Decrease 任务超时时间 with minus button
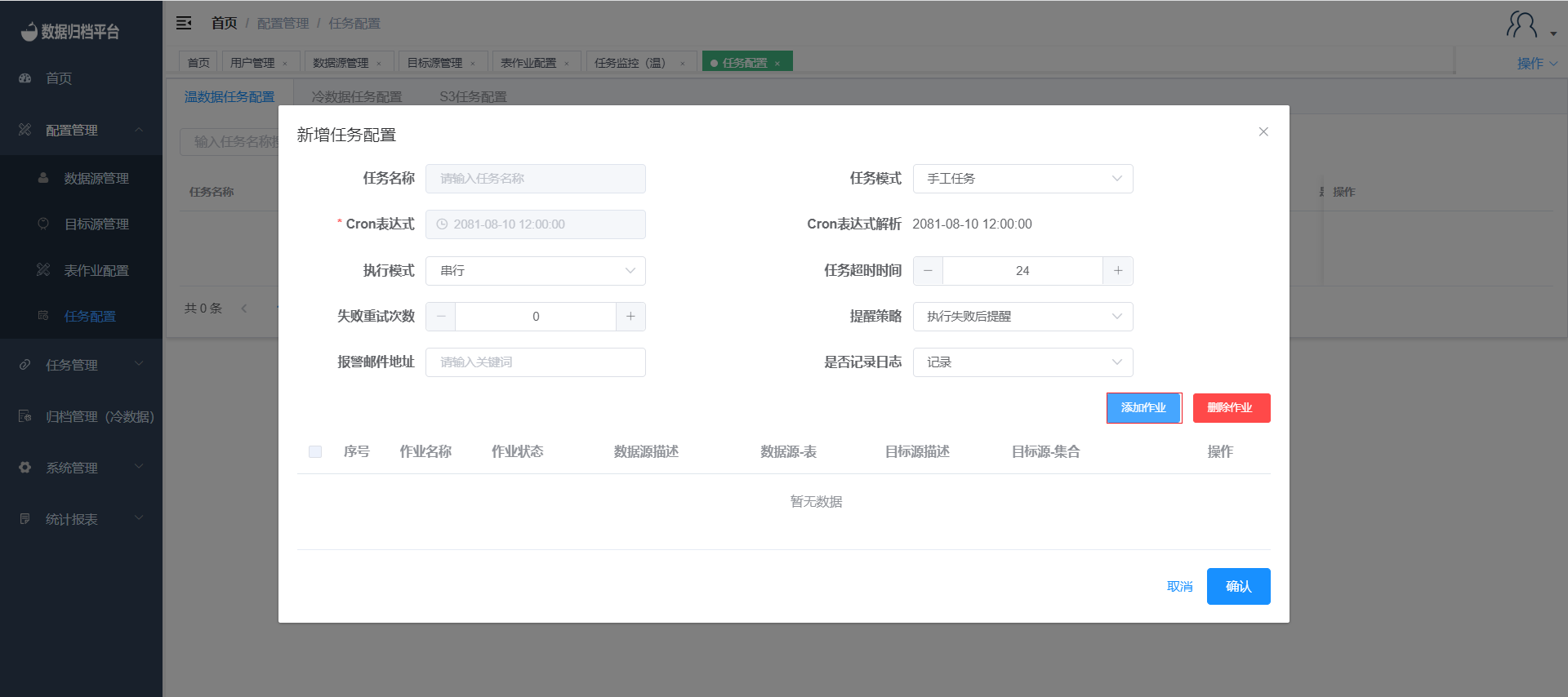Viewport: 1568px width, 697px height. [928, 271]
